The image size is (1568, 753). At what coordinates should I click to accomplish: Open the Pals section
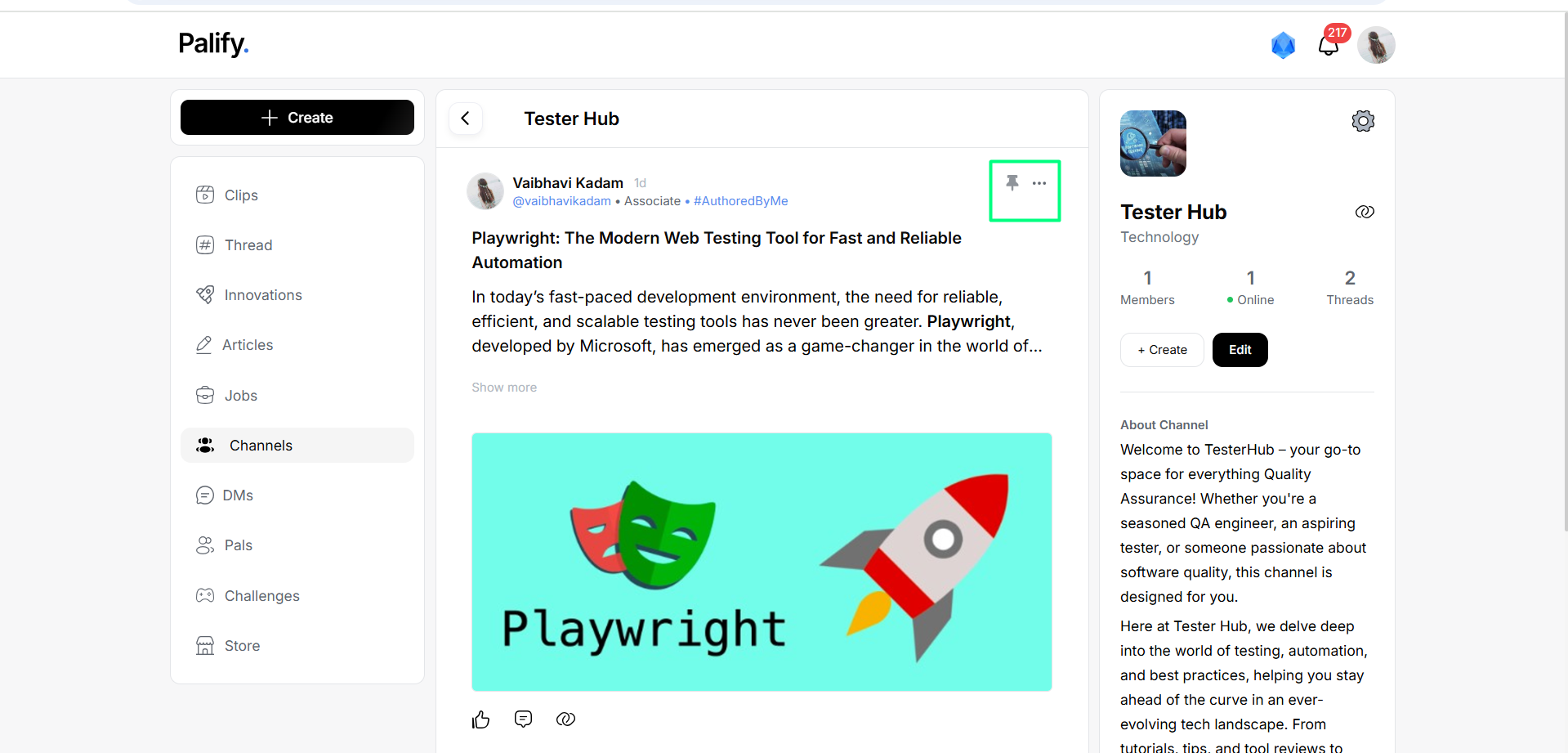pyautogui.click(x=297, y=545)
